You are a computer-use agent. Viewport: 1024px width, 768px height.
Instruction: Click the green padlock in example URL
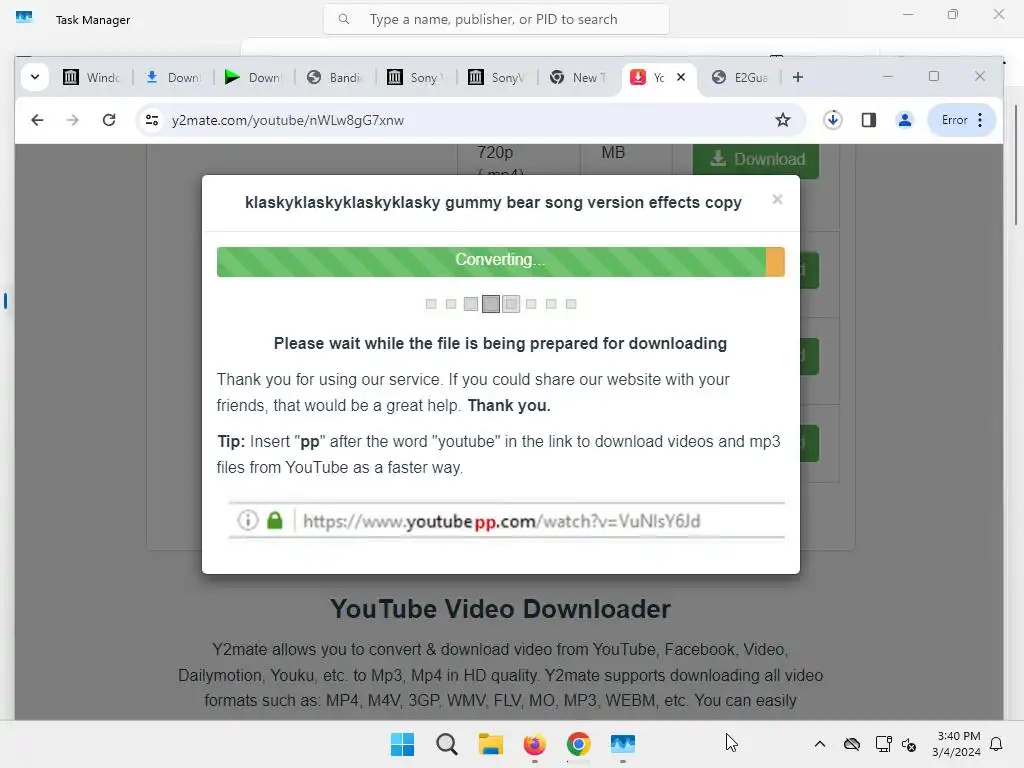point(275,520)
